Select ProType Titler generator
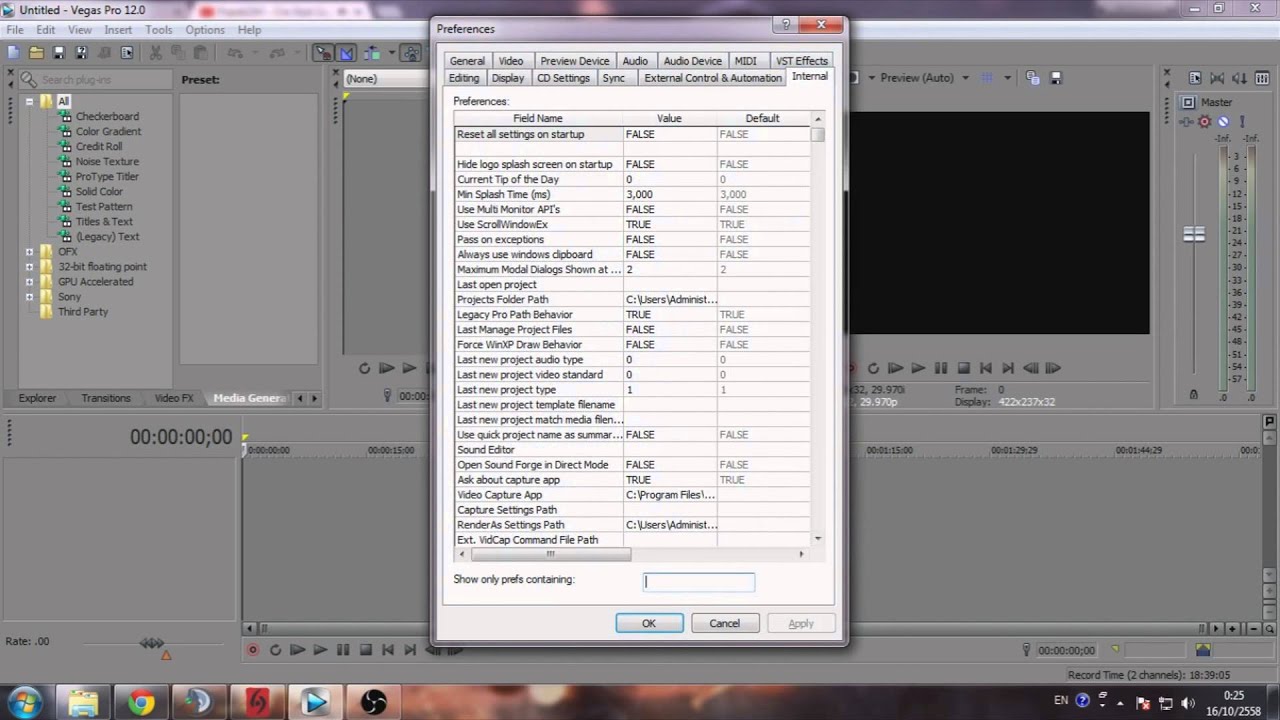Image resolution: width=1280 pixels, height=720 pixels. point(107,177)
